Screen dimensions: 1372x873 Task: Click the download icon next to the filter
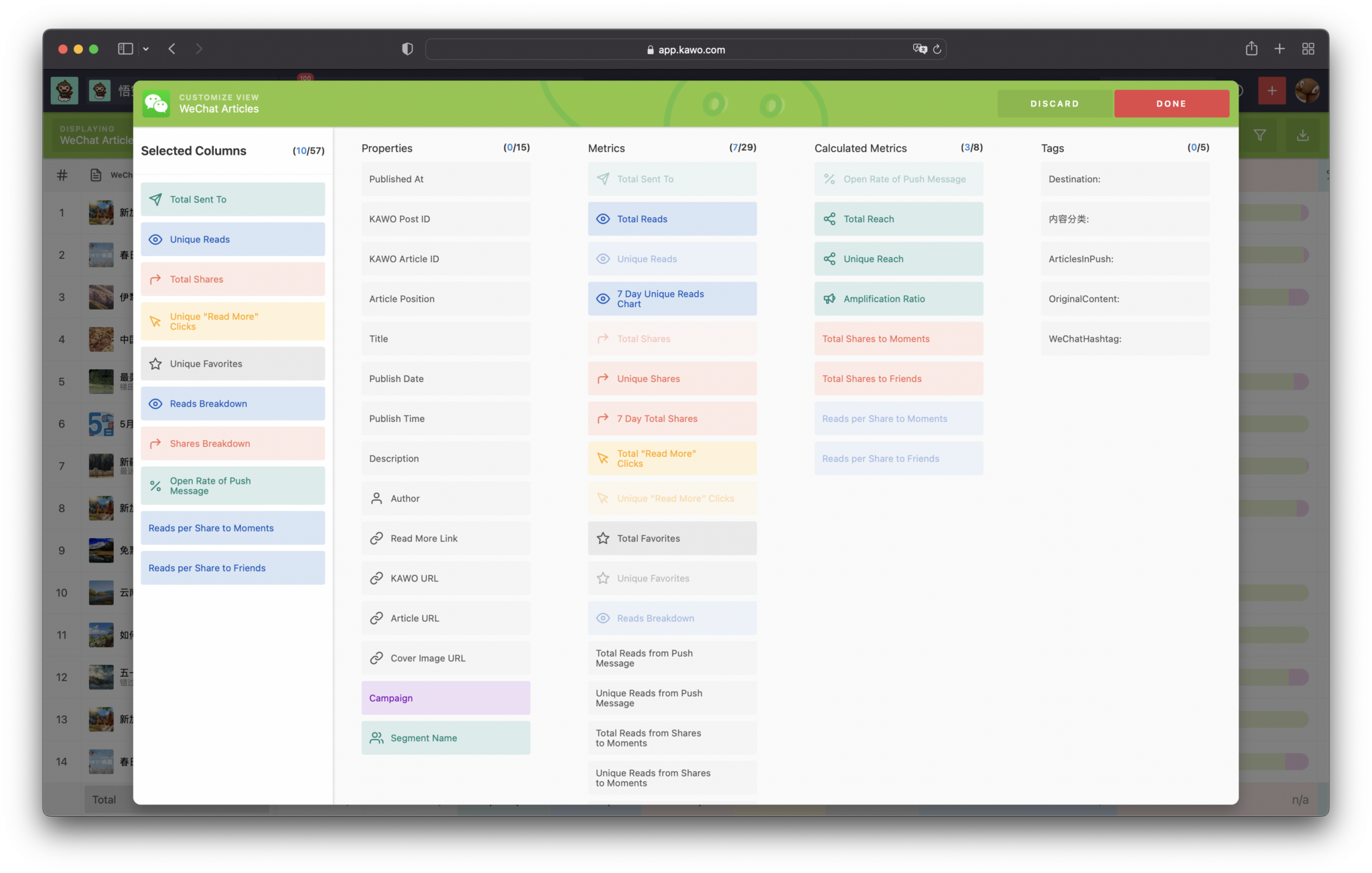click(1302, 135)
